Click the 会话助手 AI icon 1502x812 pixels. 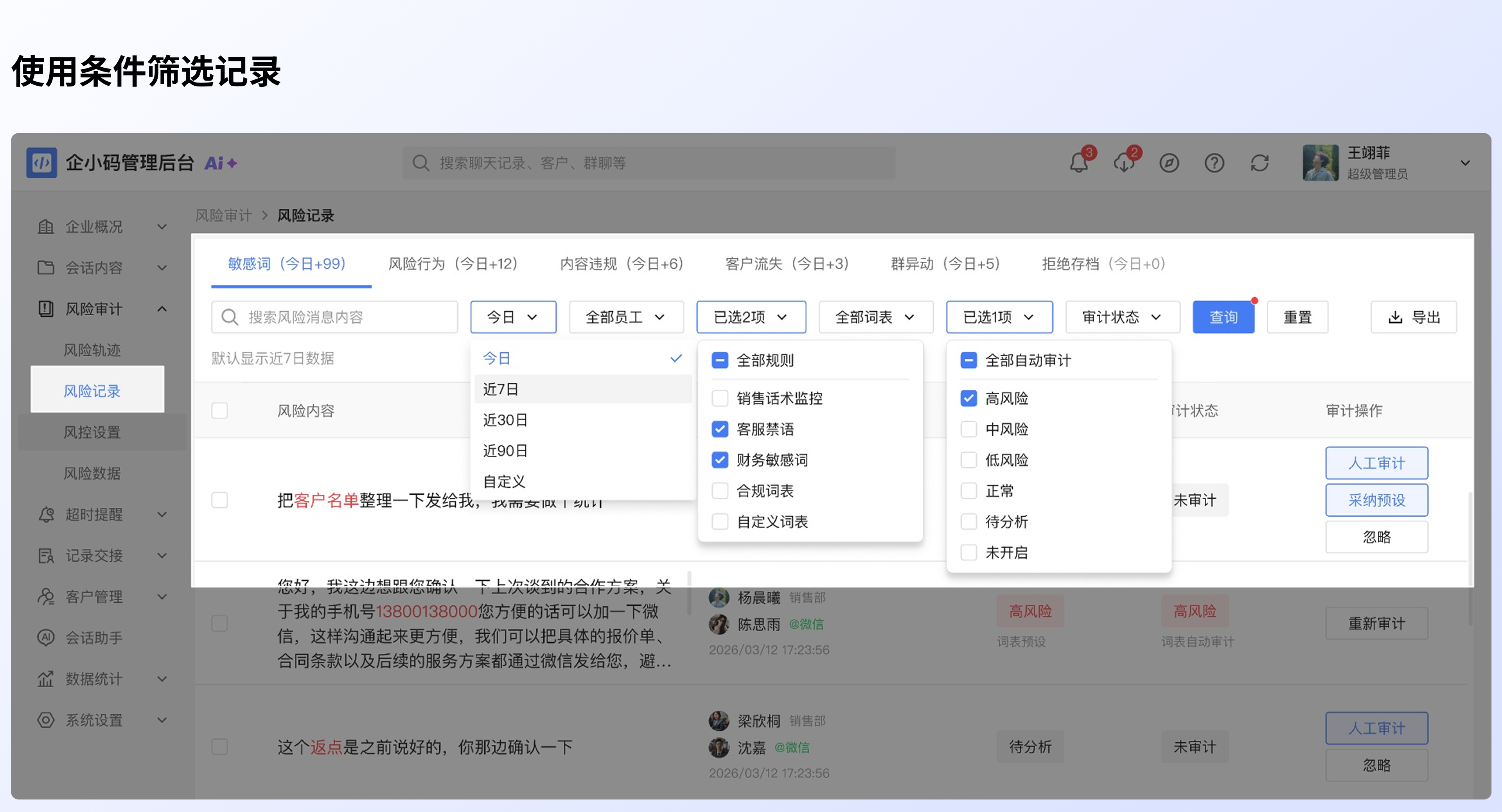click(x=45, y=638)
